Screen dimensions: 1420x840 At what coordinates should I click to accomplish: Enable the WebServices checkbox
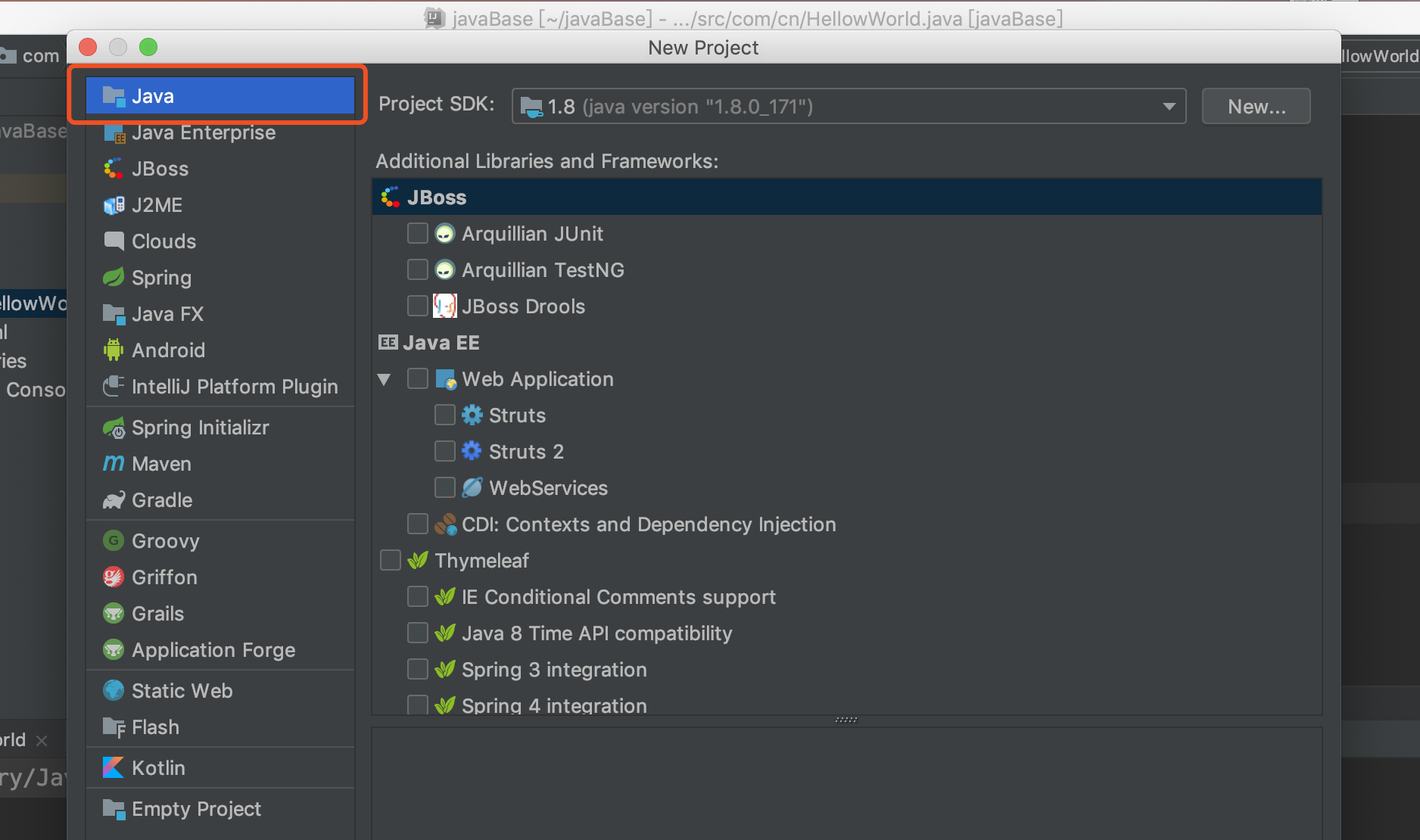click(445, 488)
